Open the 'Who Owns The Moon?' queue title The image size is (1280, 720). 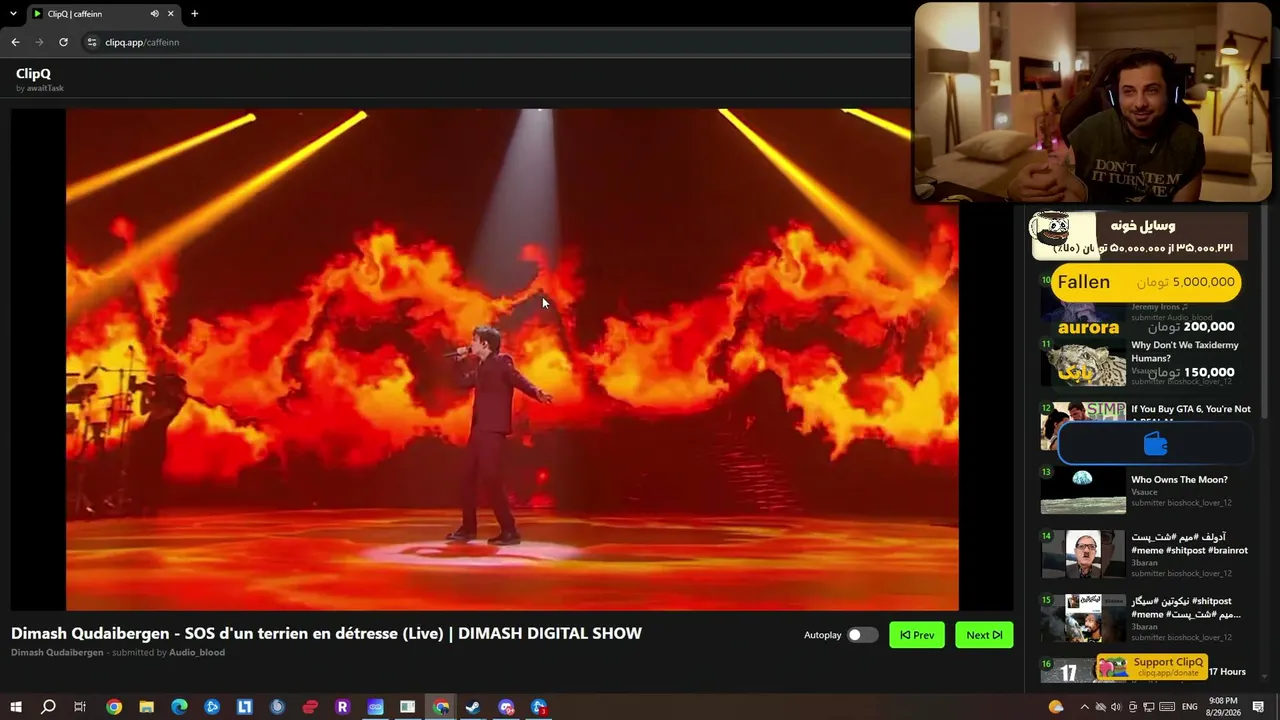(x=1179, y=479)
